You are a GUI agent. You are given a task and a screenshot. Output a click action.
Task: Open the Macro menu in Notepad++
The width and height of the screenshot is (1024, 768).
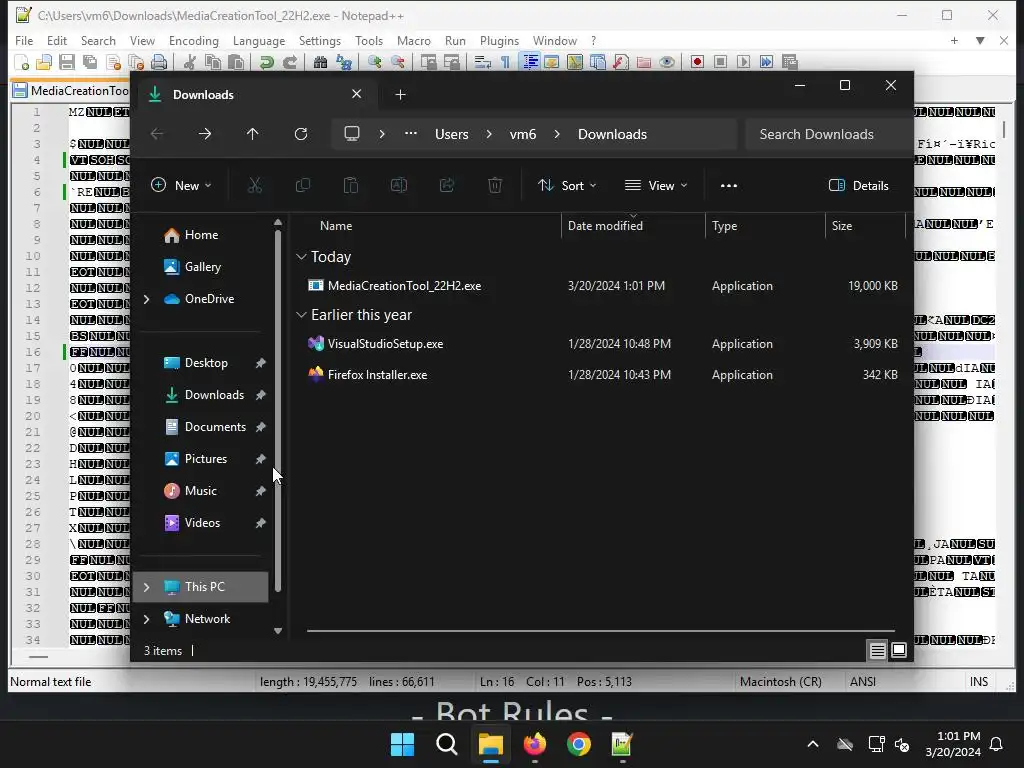[413, 40]
